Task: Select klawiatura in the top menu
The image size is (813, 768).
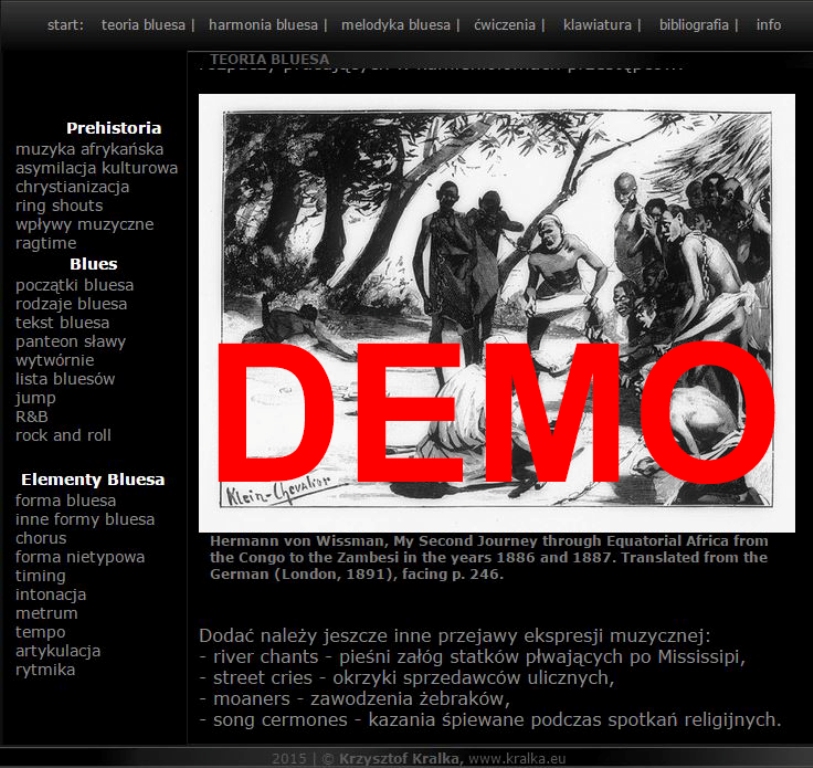Action: click(597, 25)
